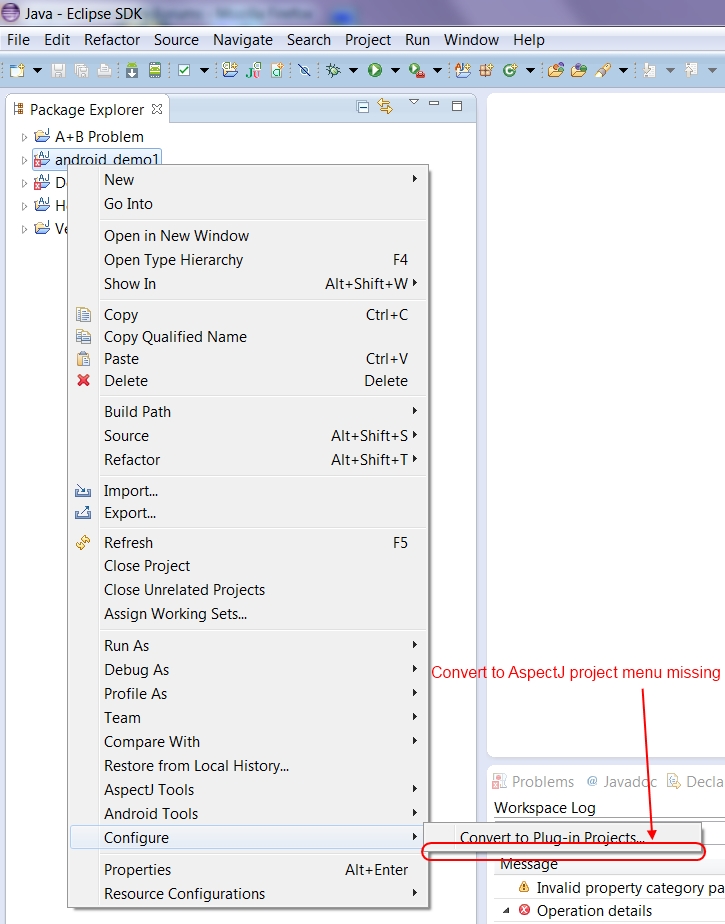Click the new Android project toolbar icon

click(x=230, y=71)
